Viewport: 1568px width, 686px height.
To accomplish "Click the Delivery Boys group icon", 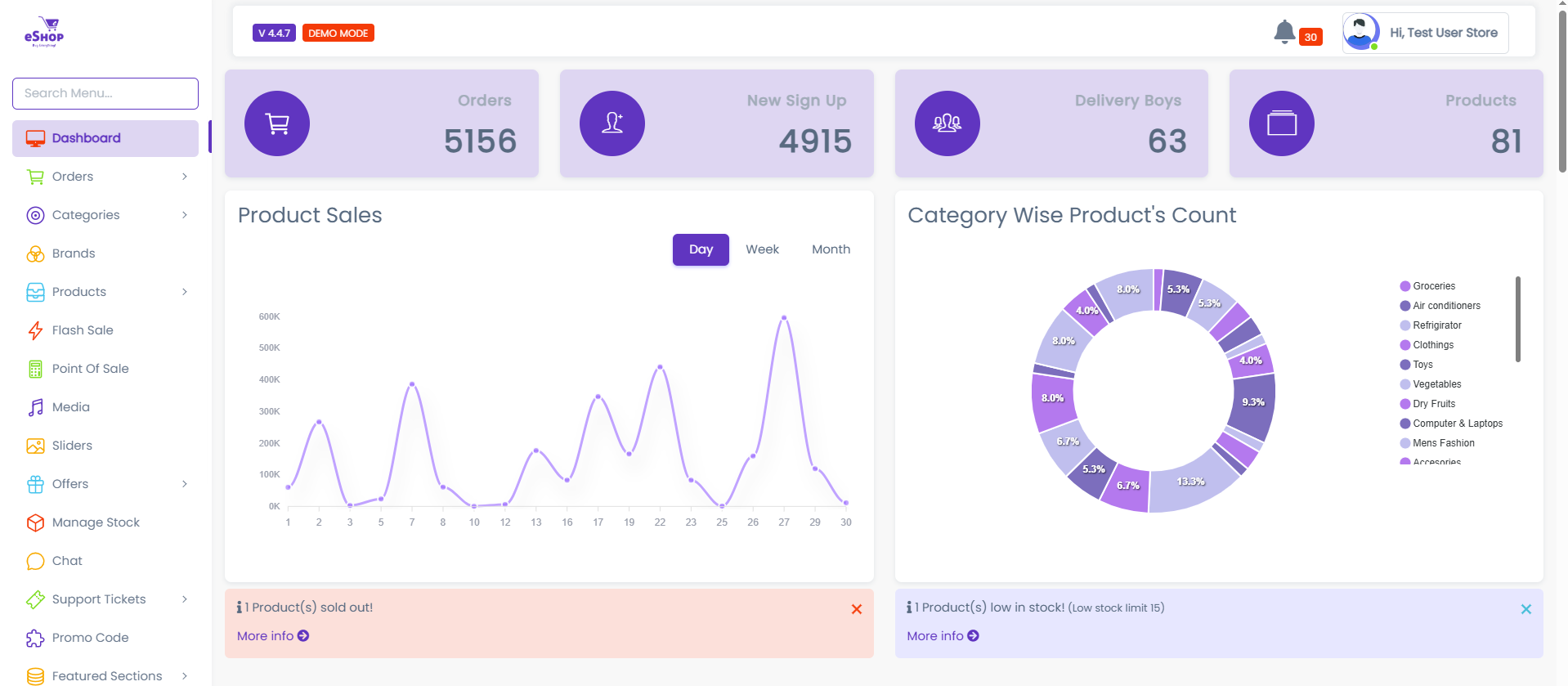I will [948, 123].
